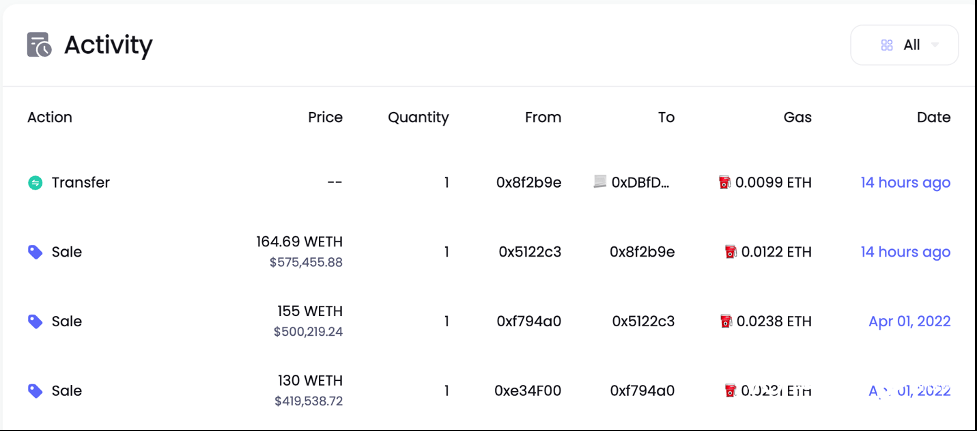Image resolution: width=977 pixels, height=431 pixels.
Task: Click the green Transfer action icon
Action: pos(35,183)
